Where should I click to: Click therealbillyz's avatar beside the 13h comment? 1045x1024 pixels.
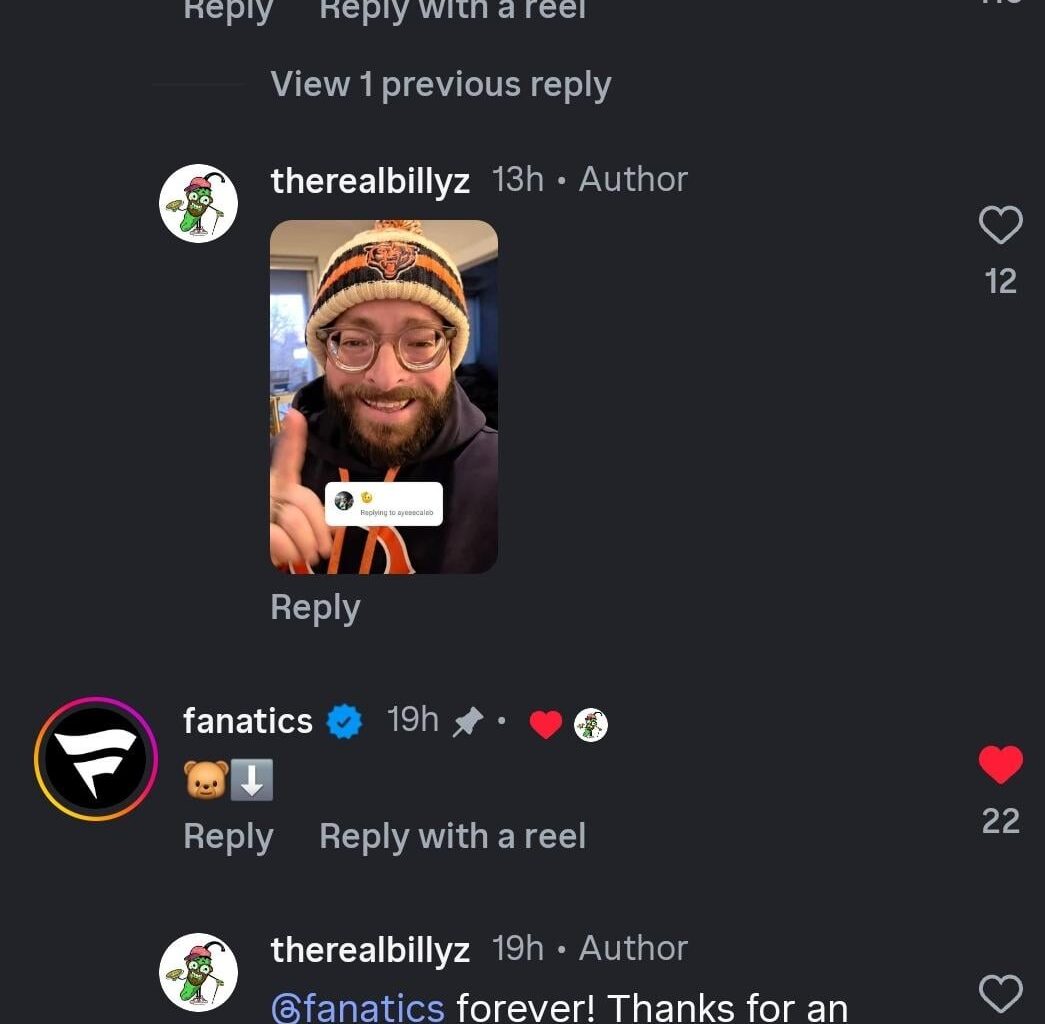198,203
